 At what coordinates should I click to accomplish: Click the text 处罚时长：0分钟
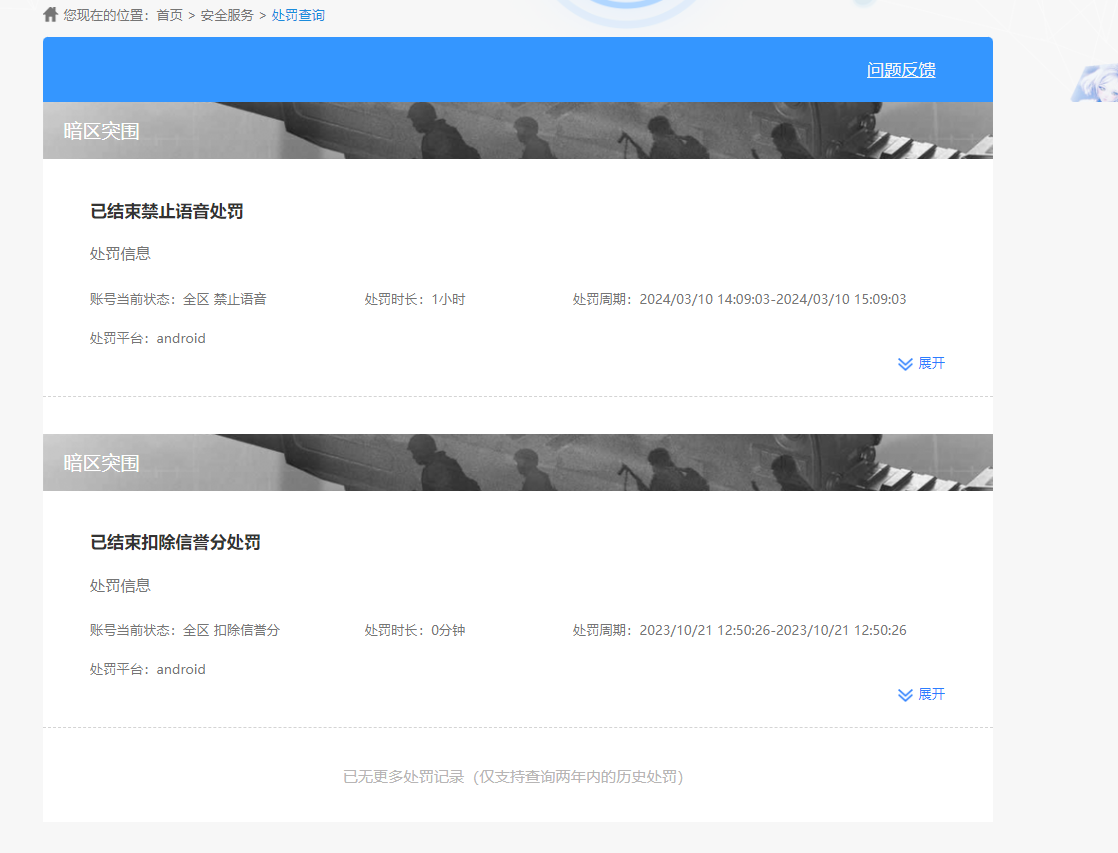tap(415, 630)
